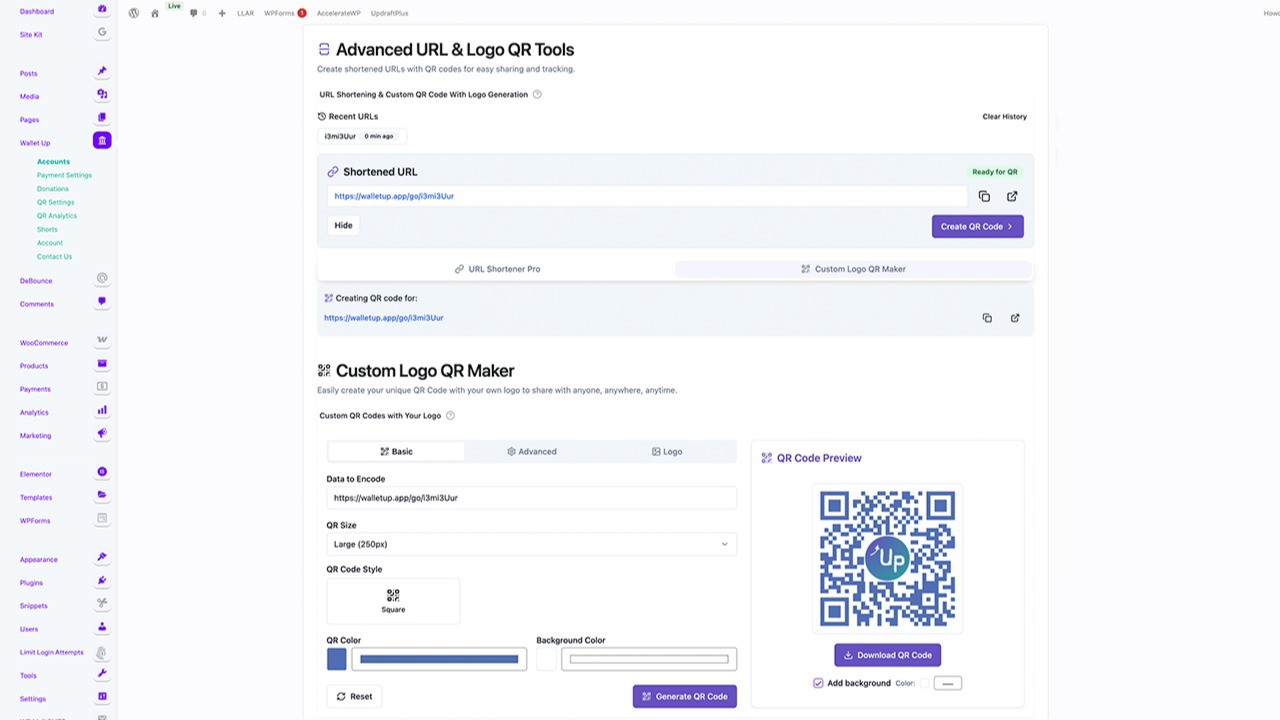
Task: Switch to the Logo tab
Action: [667, 452]
